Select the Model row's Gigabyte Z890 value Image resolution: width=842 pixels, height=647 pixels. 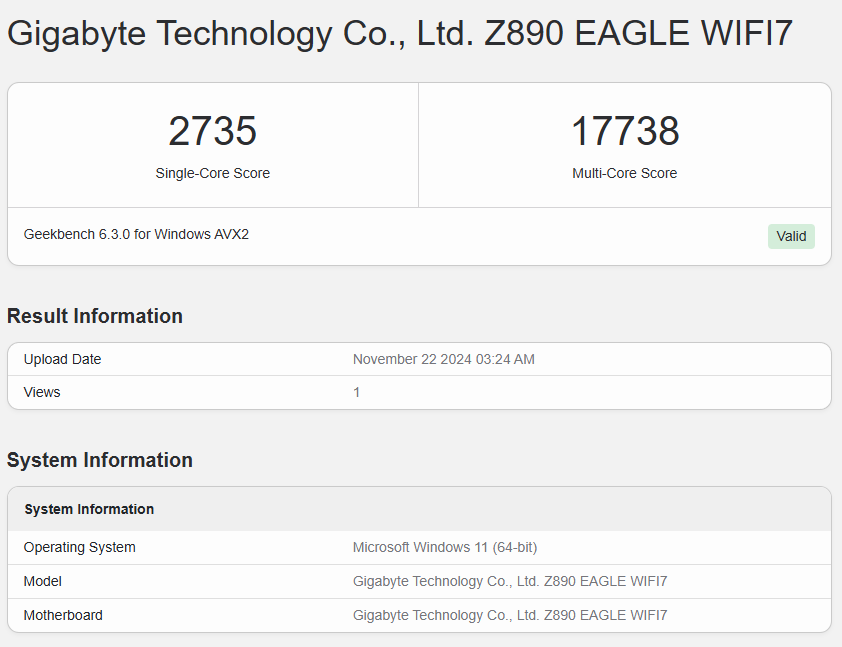tap(510, 581)
